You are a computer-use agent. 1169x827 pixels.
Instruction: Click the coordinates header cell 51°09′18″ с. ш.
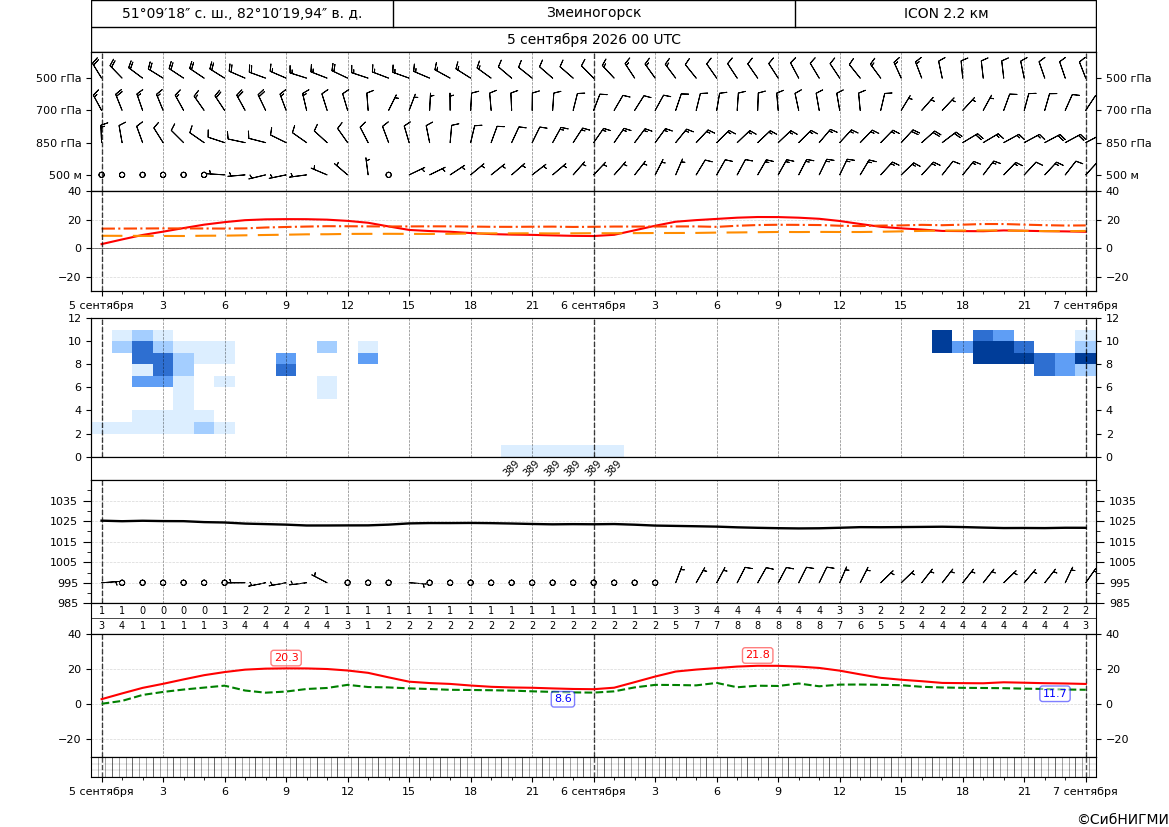[x=242, y=13]
